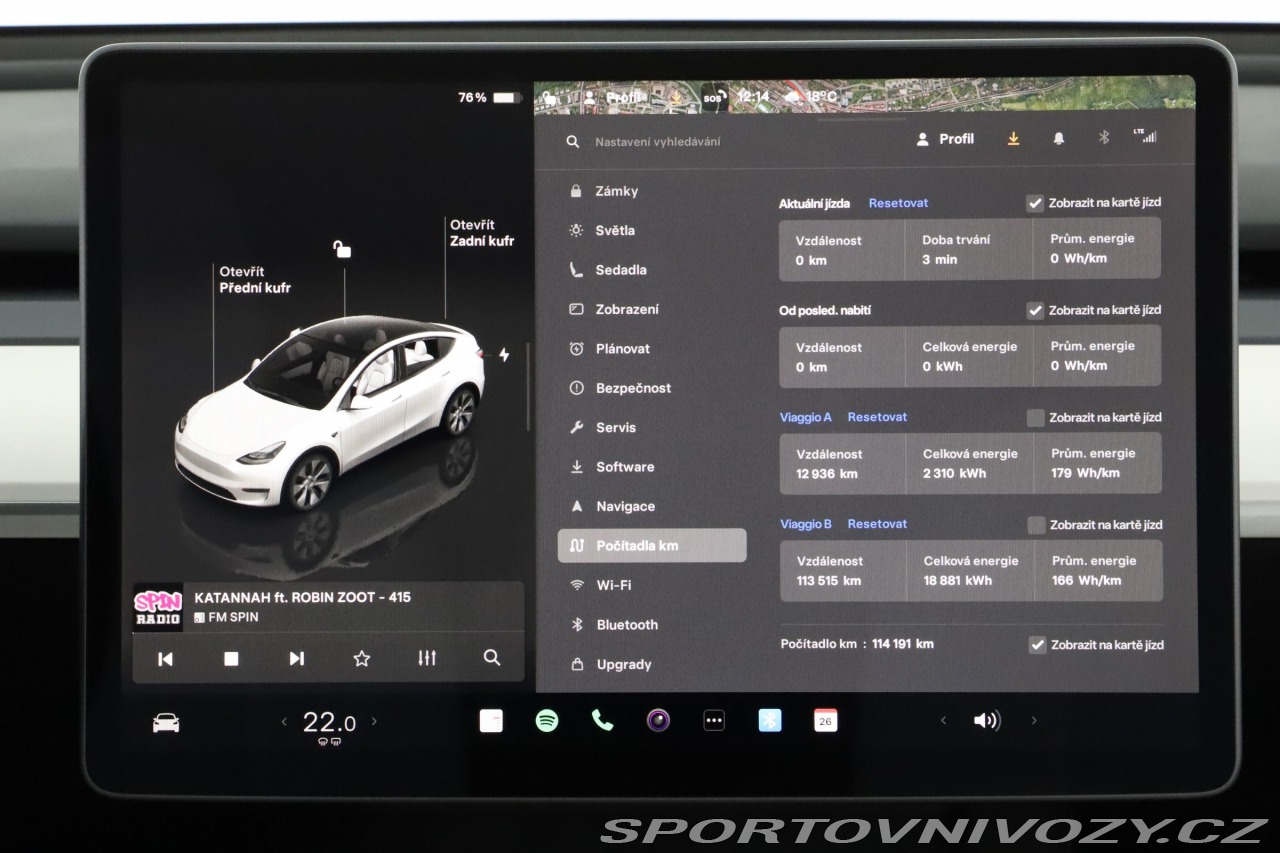This screenshot has width=1280, height=853.
Task: Tap the speaker volume icon
Action: click(987, 720)
